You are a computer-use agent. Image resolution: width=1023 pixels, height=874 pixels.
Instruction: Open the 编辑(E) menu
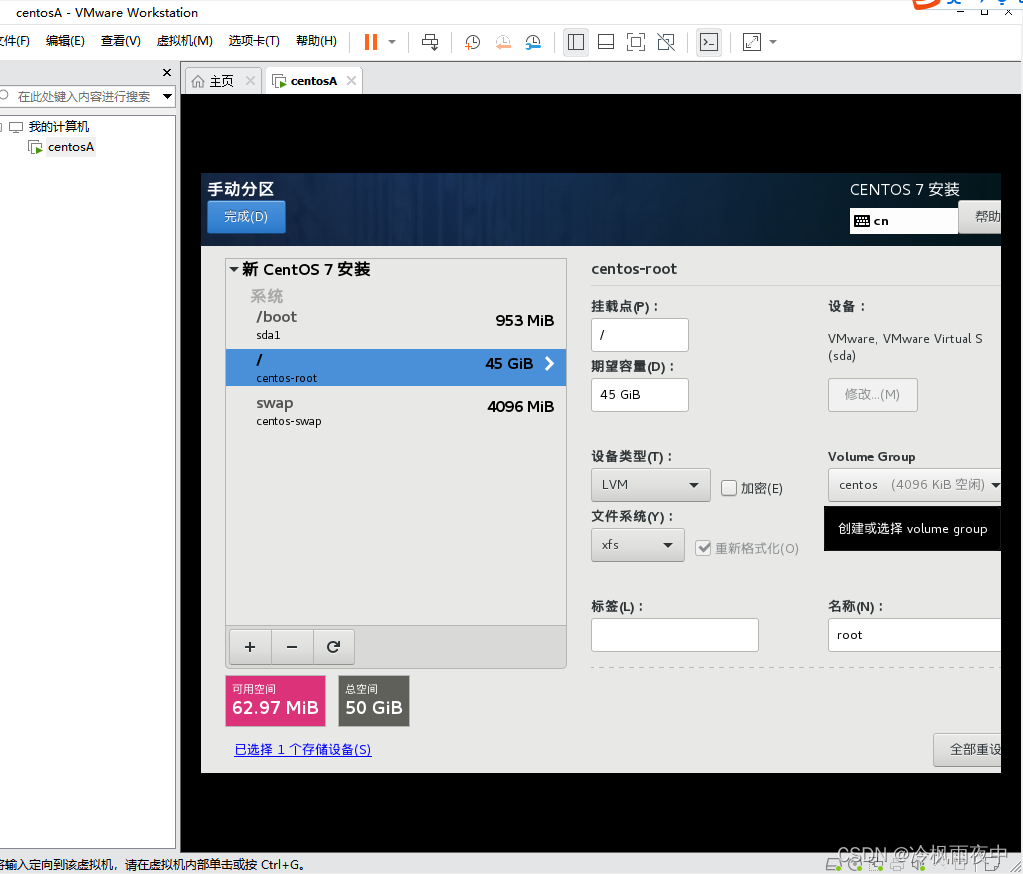pos(65,40)
